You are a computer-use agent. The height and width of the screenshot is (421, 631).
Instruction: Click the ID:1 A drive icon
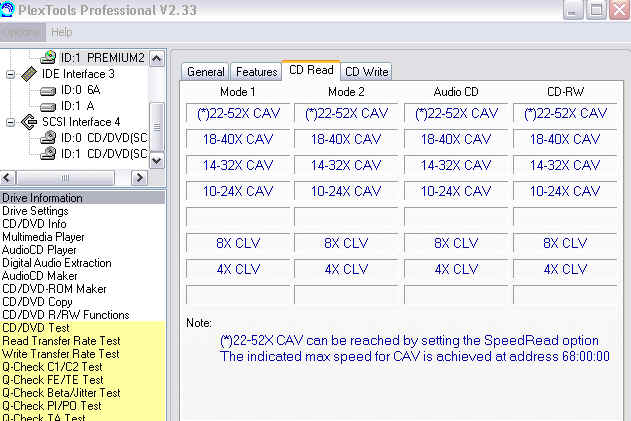tap(48, 107)
